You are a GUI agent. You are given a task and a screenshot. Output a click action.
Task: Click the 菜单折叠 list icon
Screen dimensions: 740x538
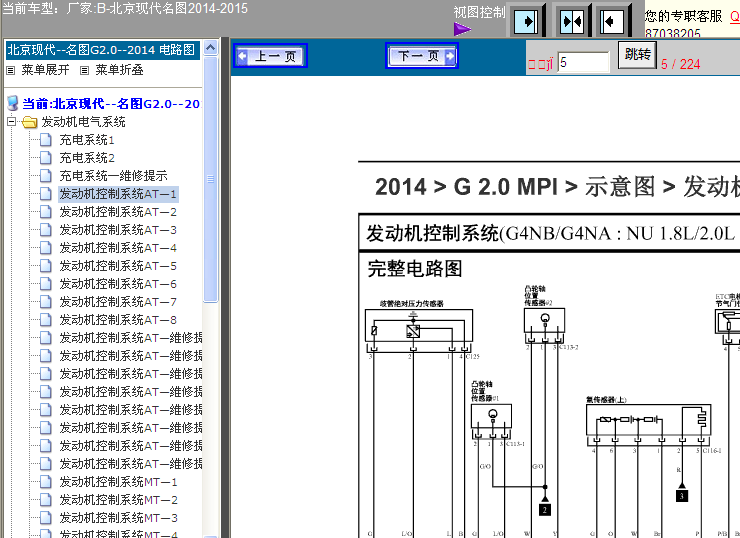[84, 70]
